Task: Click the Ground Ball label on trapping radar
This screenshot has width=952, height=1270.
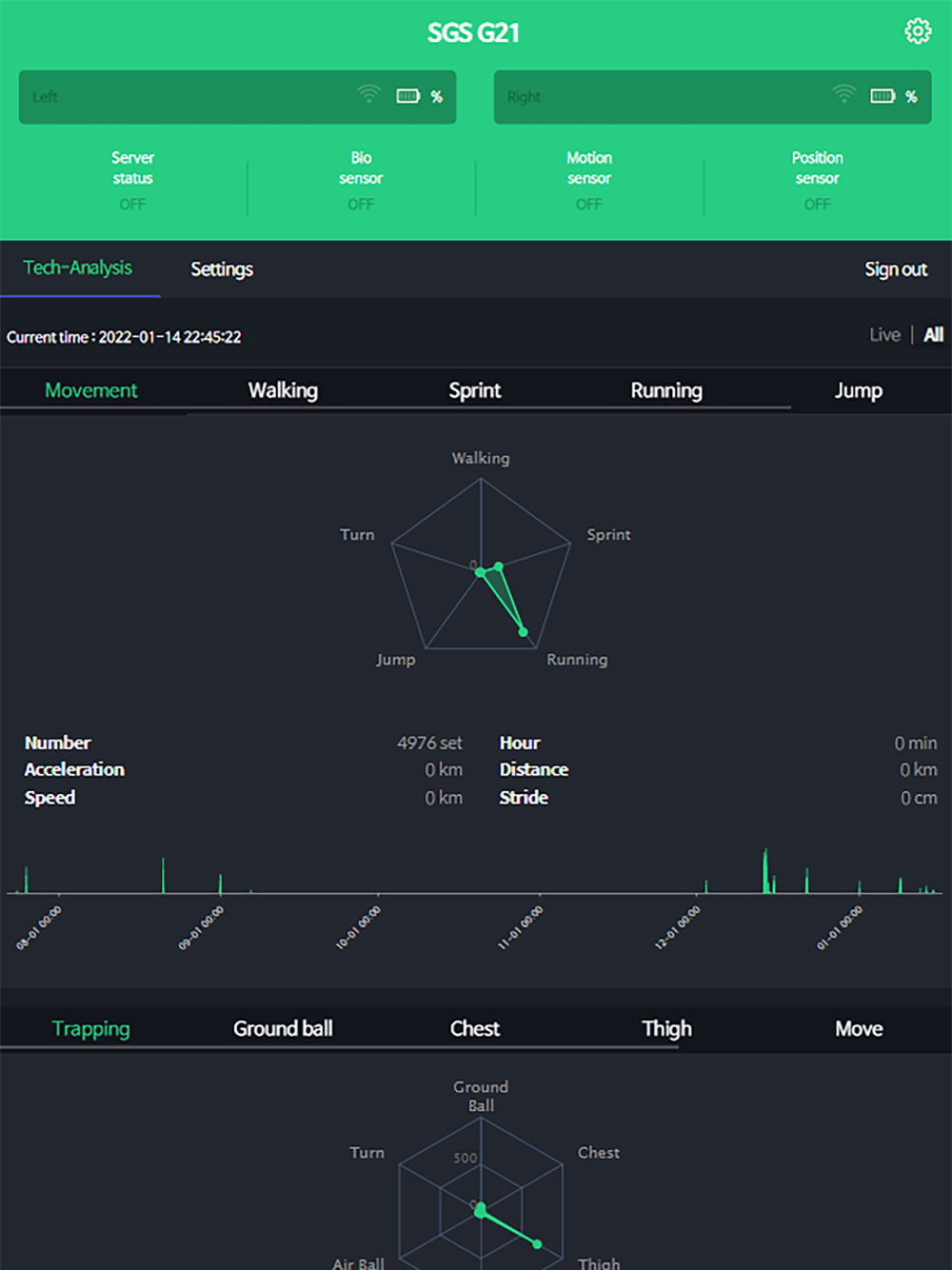Action: click(x=481, y=1096)
